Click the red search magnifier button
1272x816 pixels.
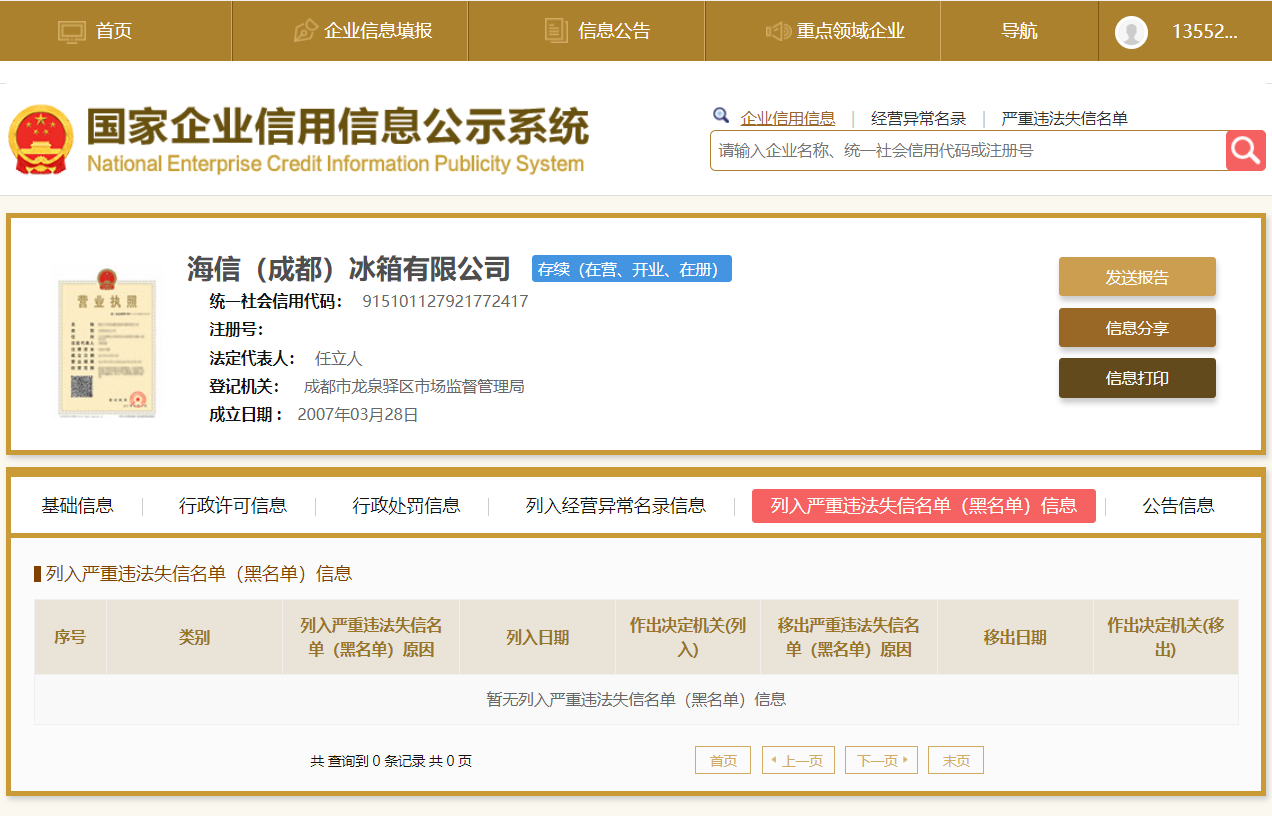coord(1246,151)
